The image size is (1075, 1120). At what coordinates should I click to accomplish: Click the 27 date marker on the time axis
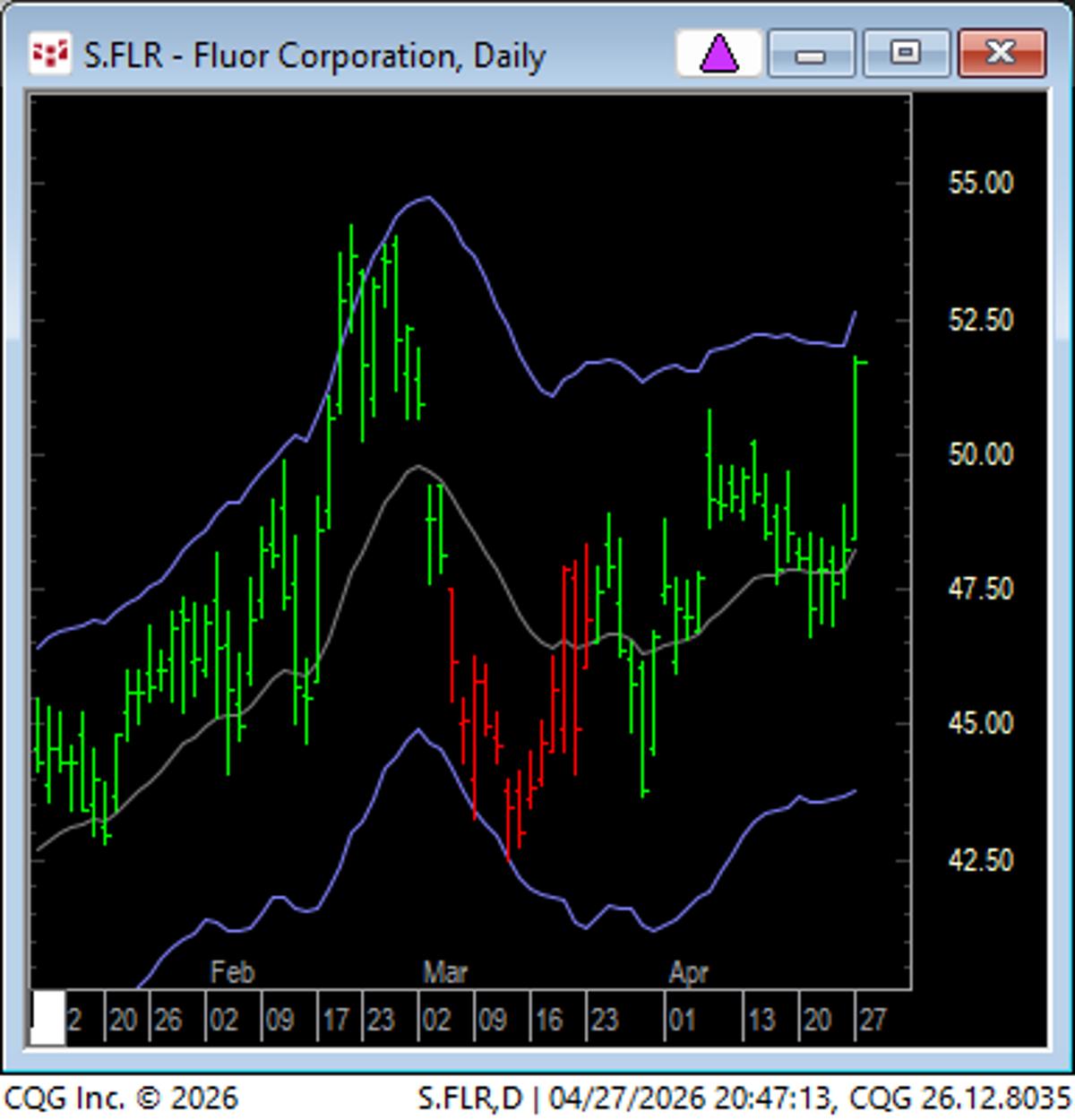click(873, 1019)
